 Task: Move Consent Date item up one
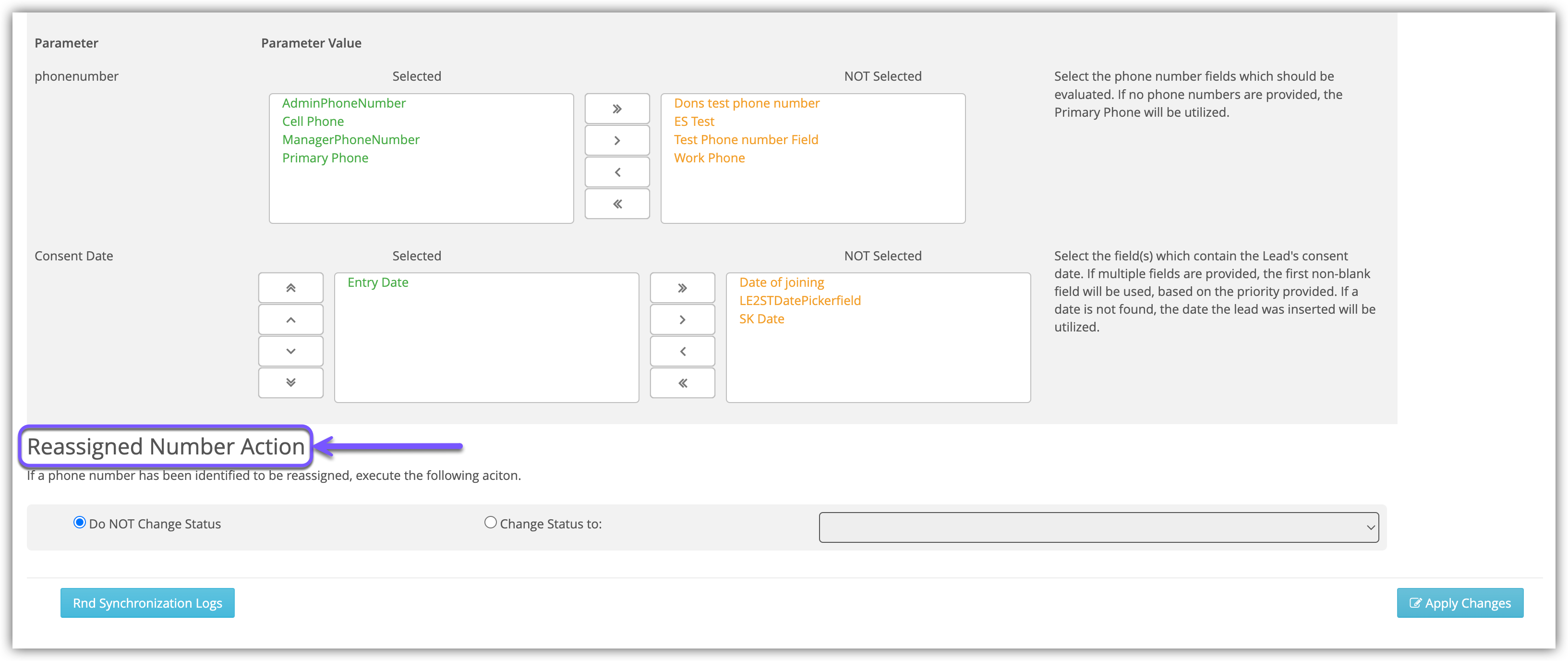tap(290, 320)
